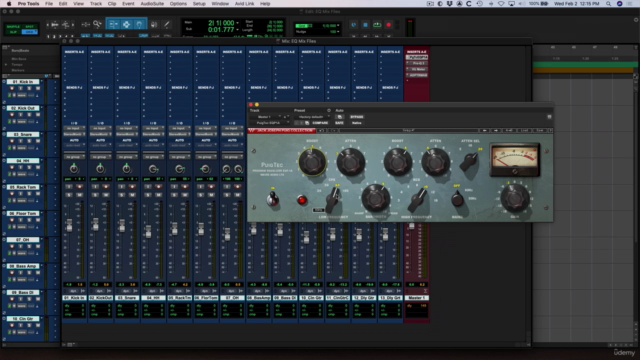Click the Native button in plugin header

pyautogui.click(x=356, y=123)
